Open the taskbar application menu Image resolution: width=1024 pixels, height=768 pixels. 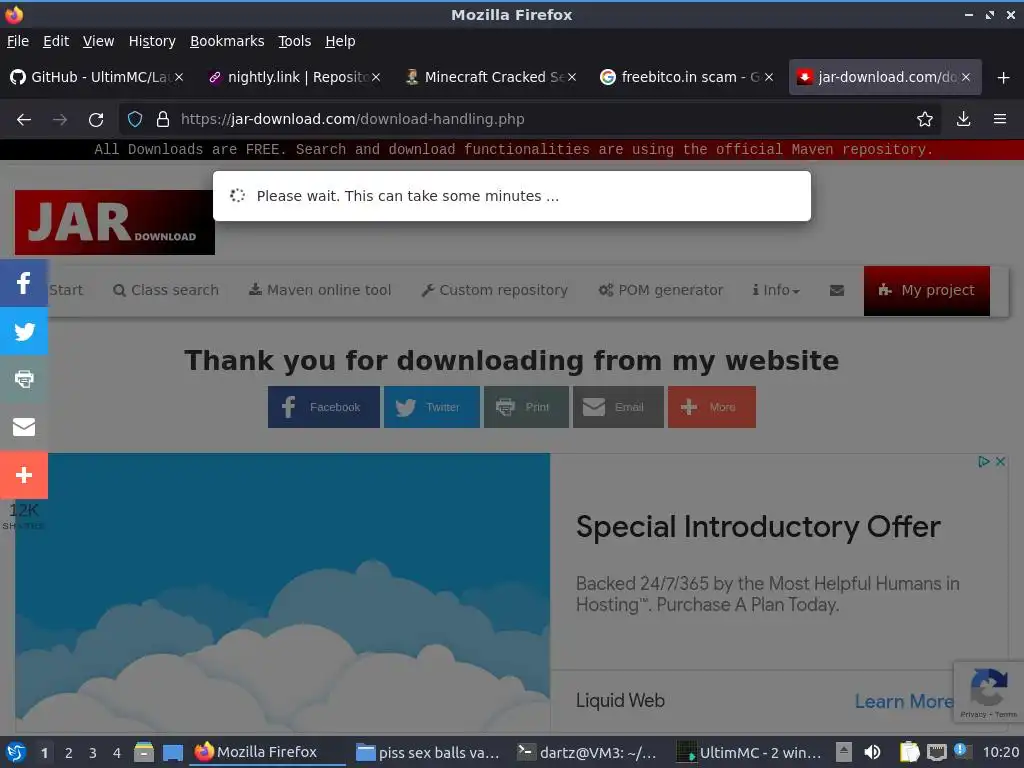16,752
